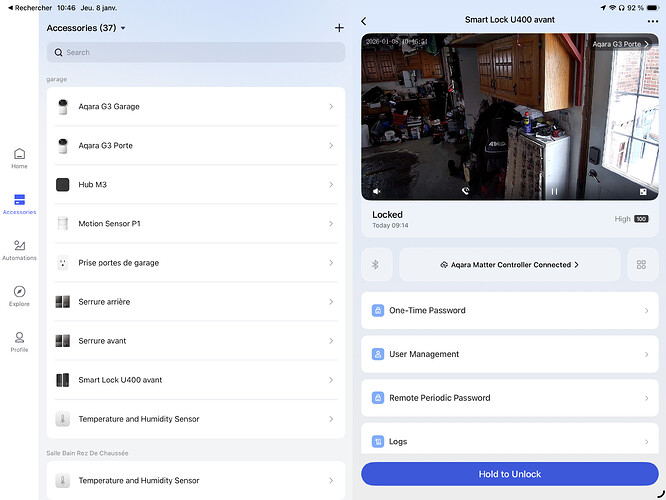The width and height of the screenshot is (666, 500).
Task: Start a voice call through camera
Action: [465, 190]
